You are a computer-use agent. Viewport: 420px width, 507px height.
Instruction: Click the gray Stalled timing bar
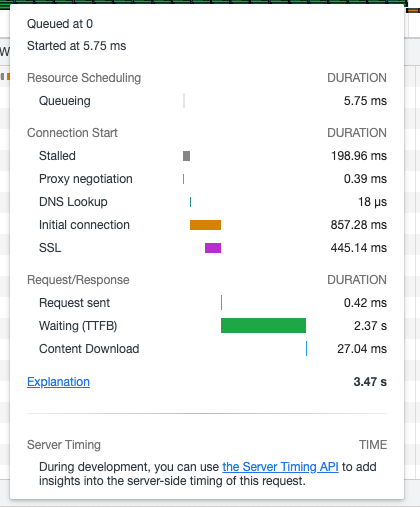click(187, 156)
